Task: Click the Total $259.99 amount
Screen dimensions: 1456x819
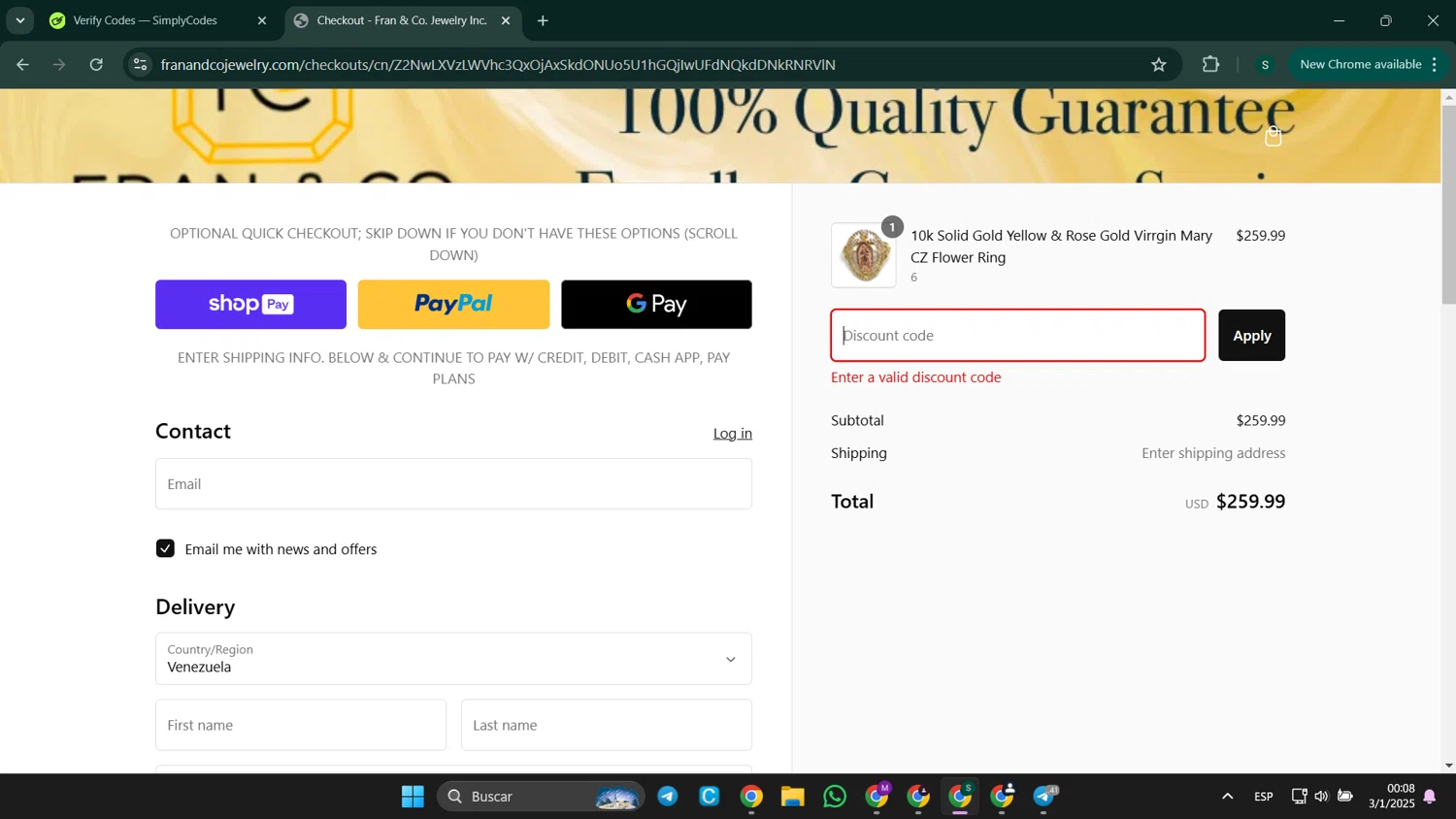Action: click(1250, 502)
